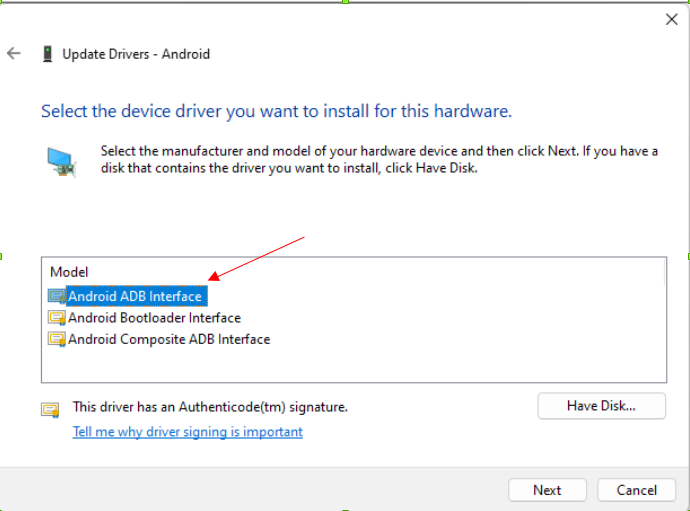The height and width of the screenshot is (511, 690).
Task: Close the Update Drivers dialog
Action: click(672, 19)
